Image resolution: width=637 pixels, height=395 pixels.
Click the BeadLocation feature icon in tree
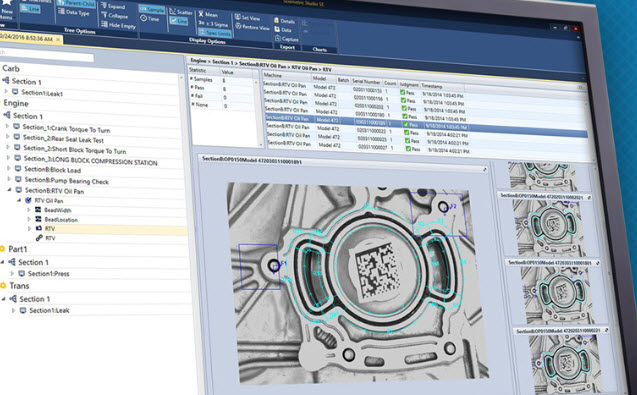pos(38,219)
